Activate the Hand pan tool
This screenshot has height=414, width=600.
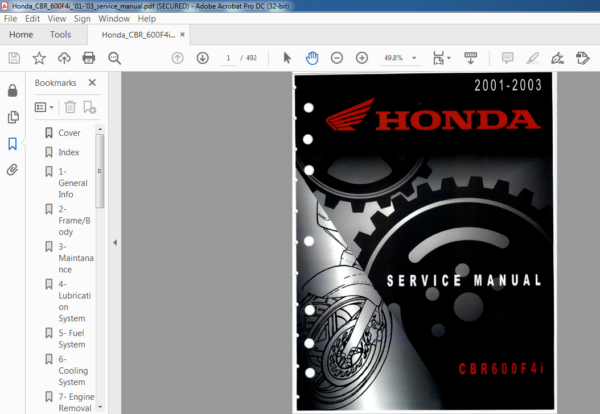[x=312, y=58]
